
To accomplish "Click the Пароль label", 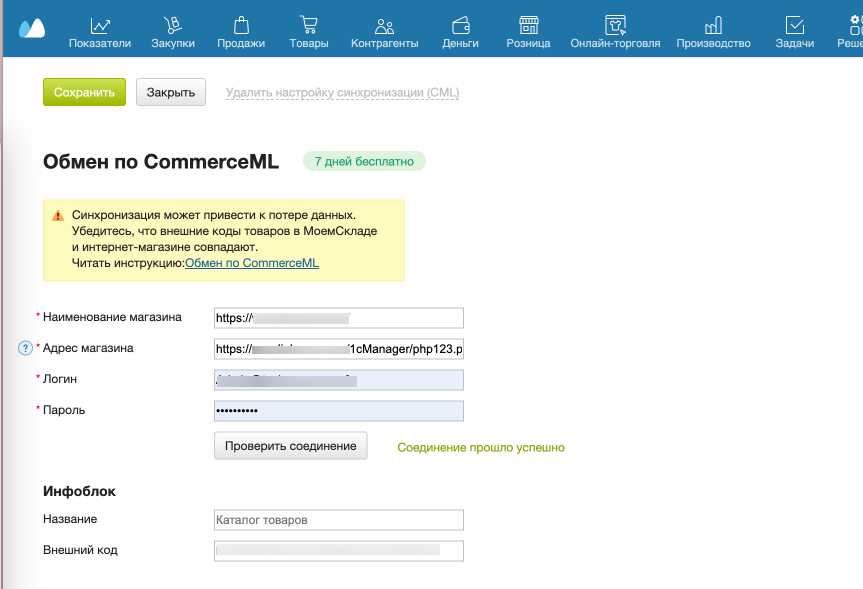I will point(64,410).
